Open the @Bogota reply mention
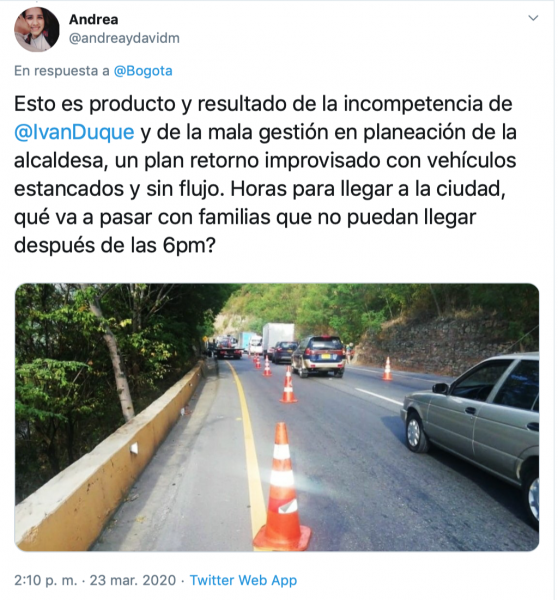 click(x=143, y=71)
